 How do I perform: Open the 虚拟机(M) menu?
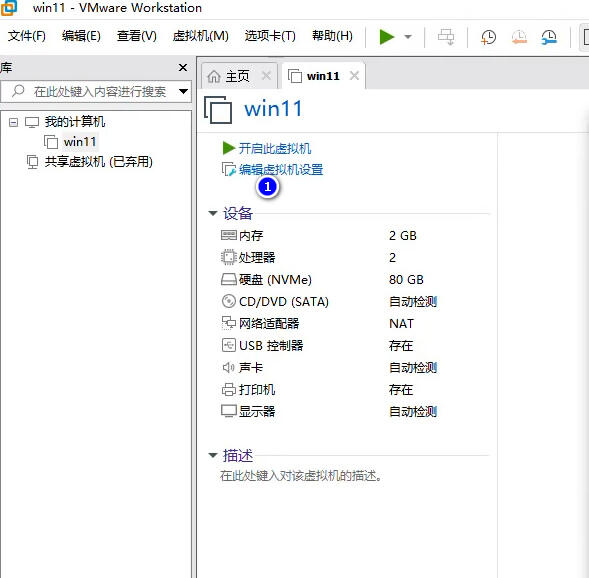[x=201, y=36]
